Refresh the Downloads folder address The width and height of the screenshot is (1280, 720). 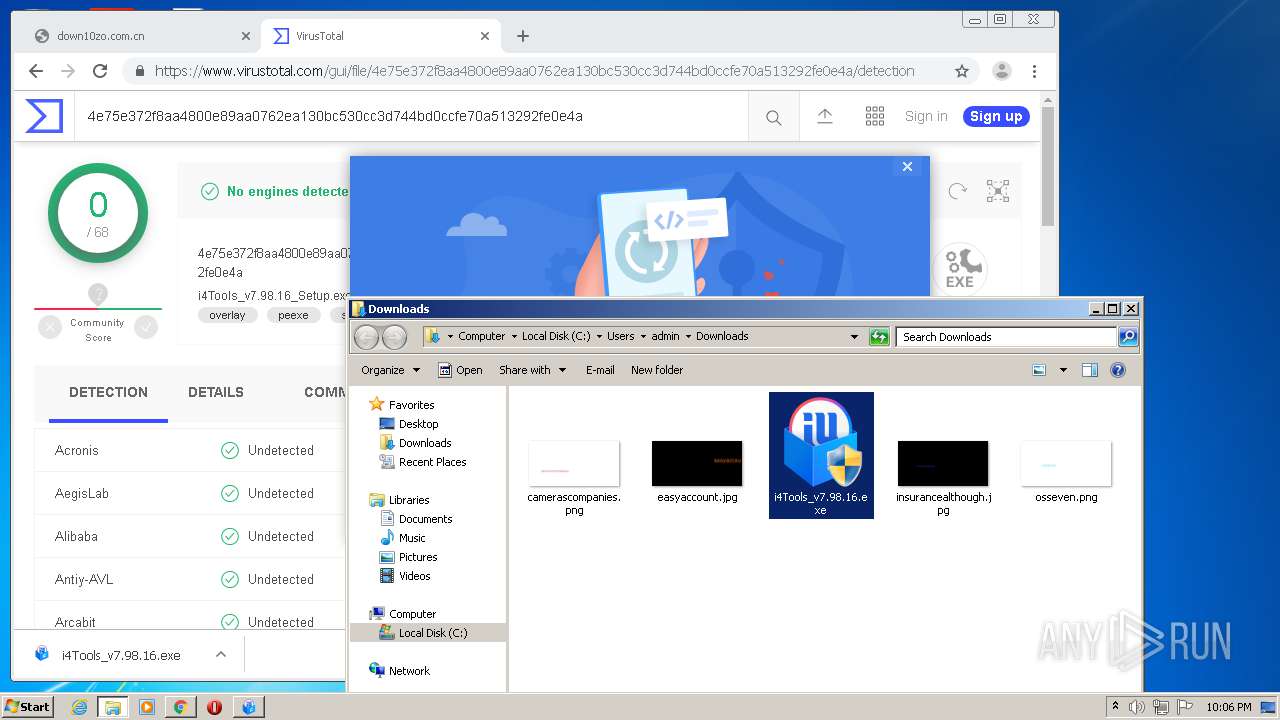[879, 337]
